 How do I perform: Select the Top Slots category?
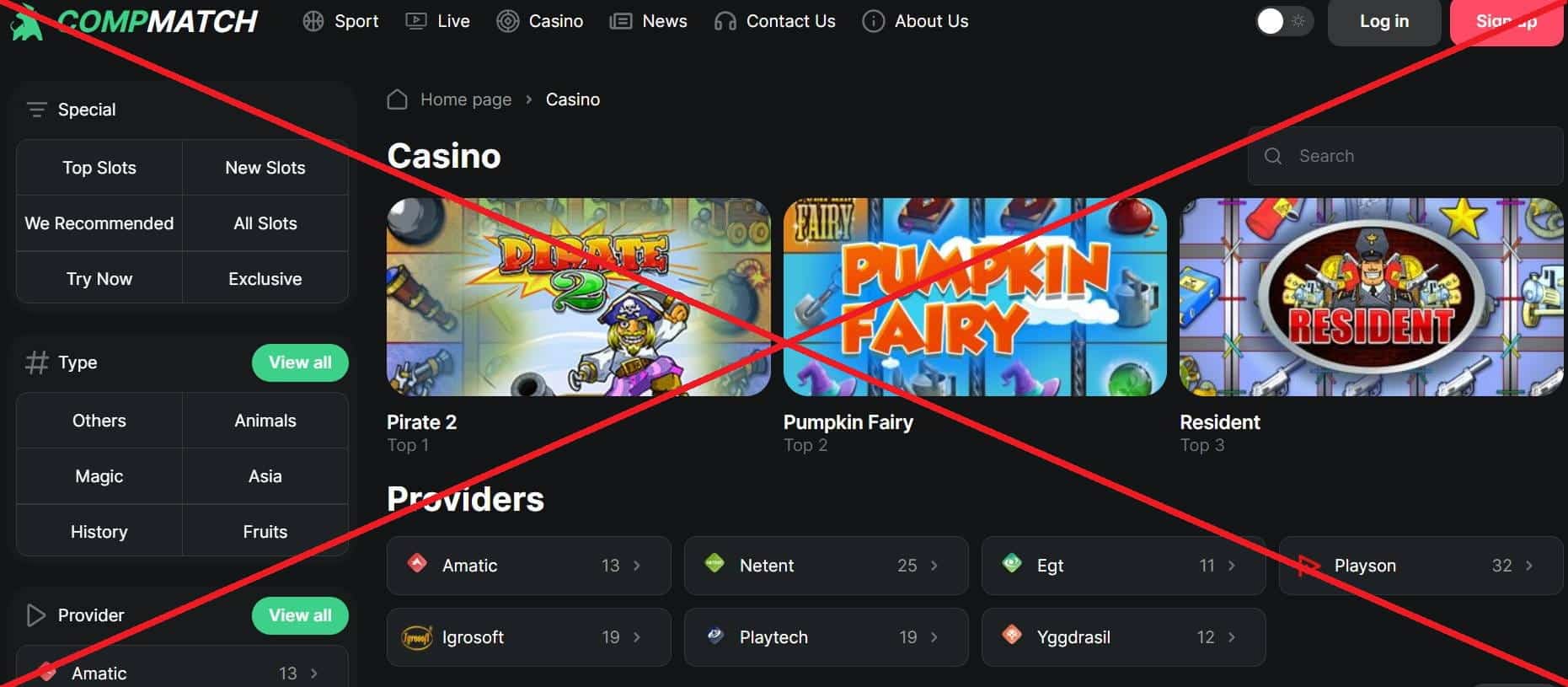(99, 168)
